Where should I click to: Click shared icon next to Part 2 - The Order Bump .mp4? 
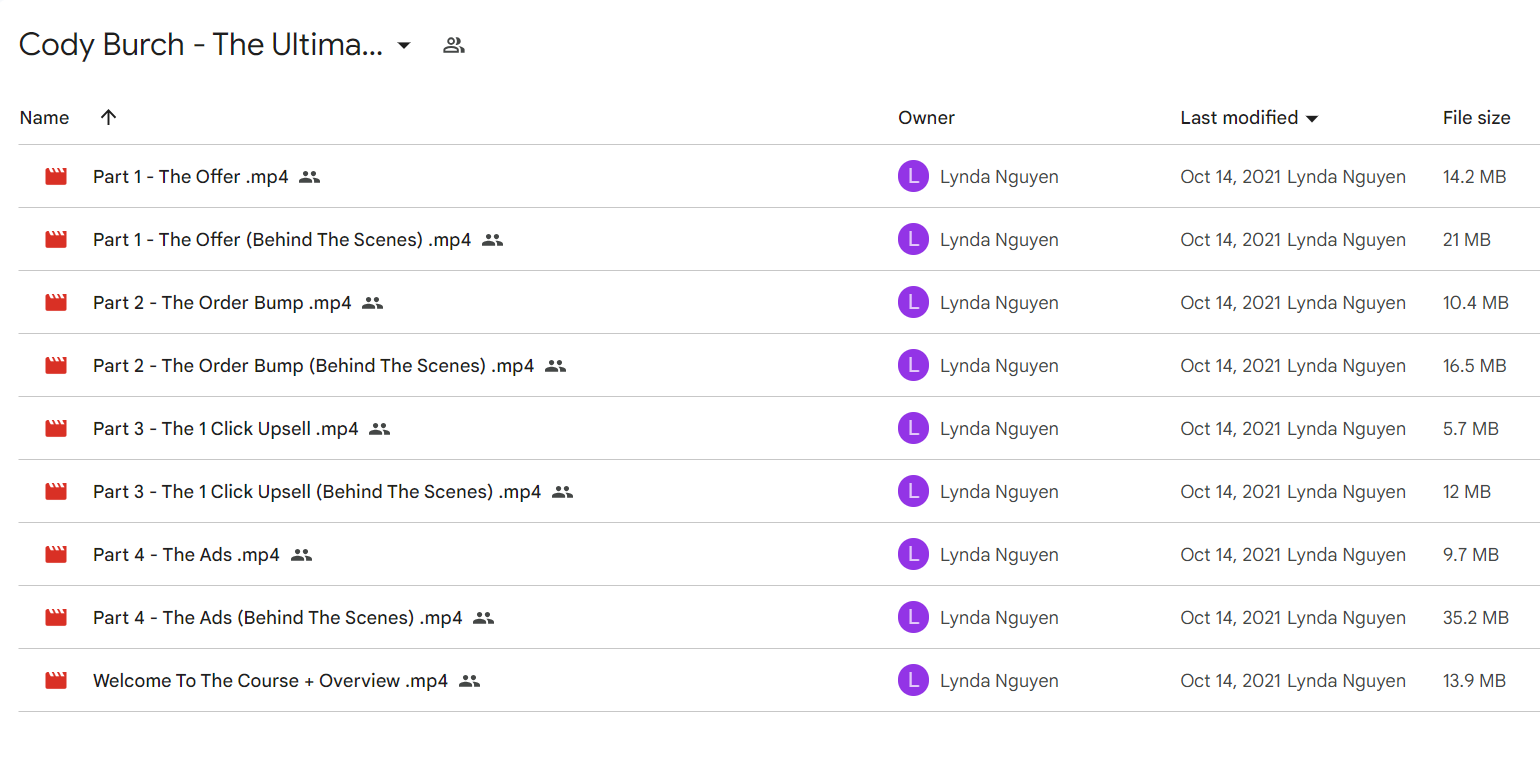(372, 303)
